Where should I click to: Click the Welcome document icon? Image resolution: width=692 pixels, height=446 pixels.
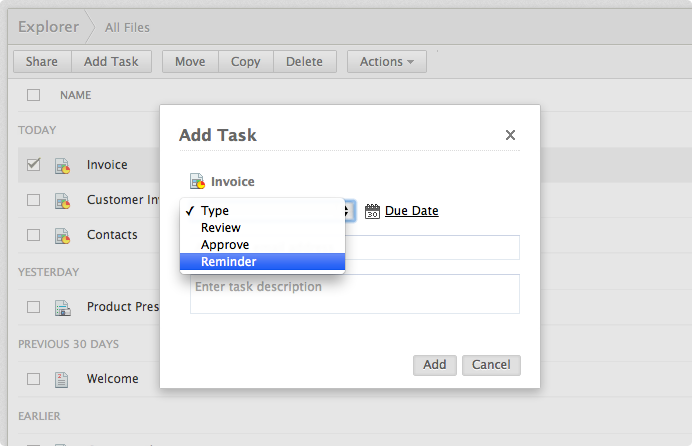[62, 379]
